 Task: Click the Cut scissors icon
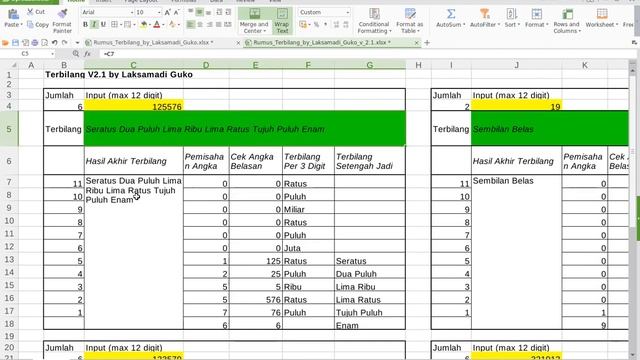pyautogui.click(x=30, y=12)
